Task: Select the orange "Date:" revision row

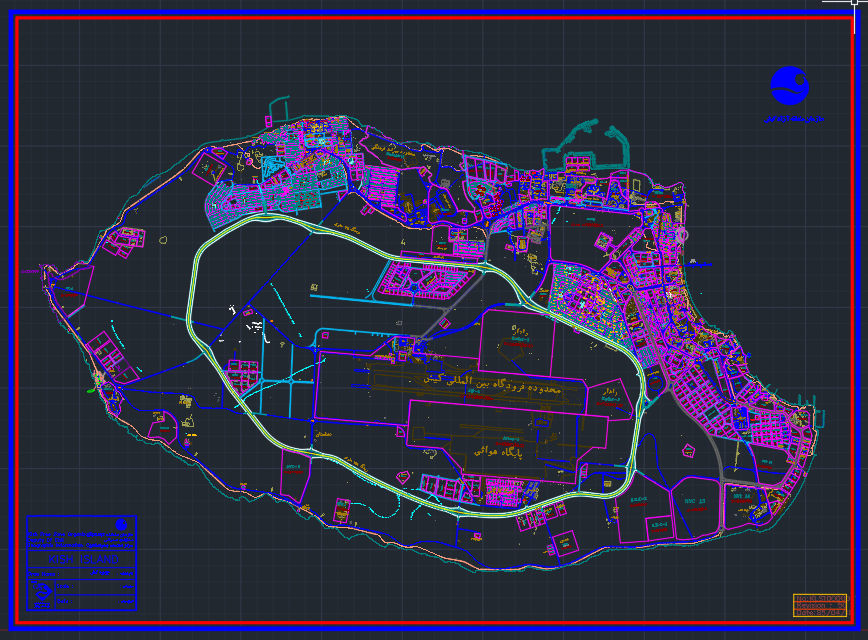Action: pos(820,612)
